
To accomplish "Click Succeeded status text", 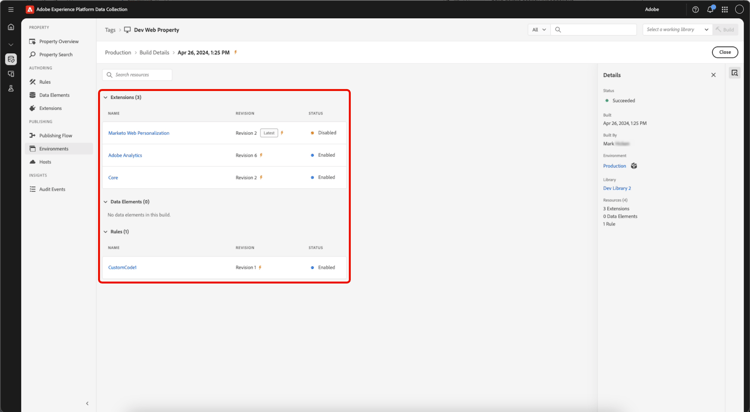I will click(624, 101).
